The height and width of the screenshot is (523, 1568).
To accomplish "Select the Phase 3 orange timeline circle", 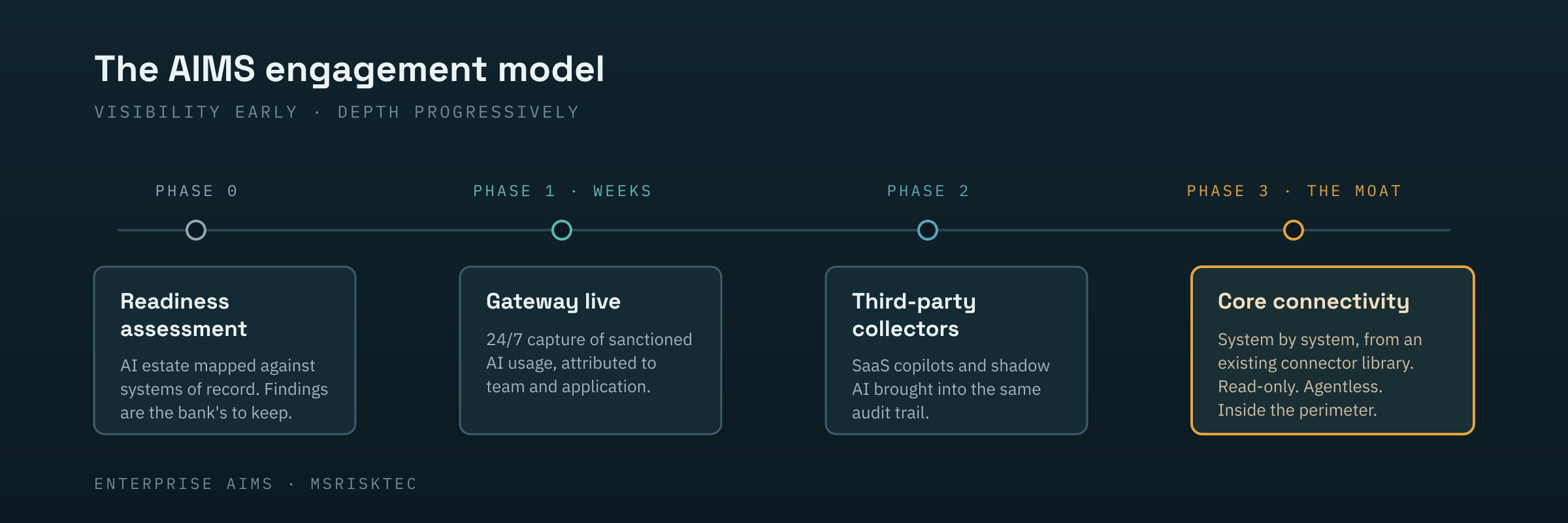I will 1294,230.
